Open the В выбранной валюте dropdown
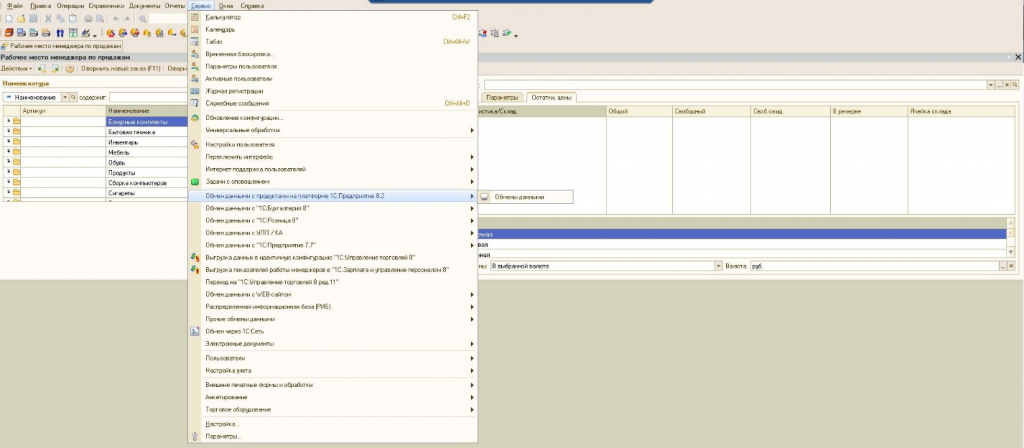The height and width of the screenshot is (448, 1024). point(718,267)
